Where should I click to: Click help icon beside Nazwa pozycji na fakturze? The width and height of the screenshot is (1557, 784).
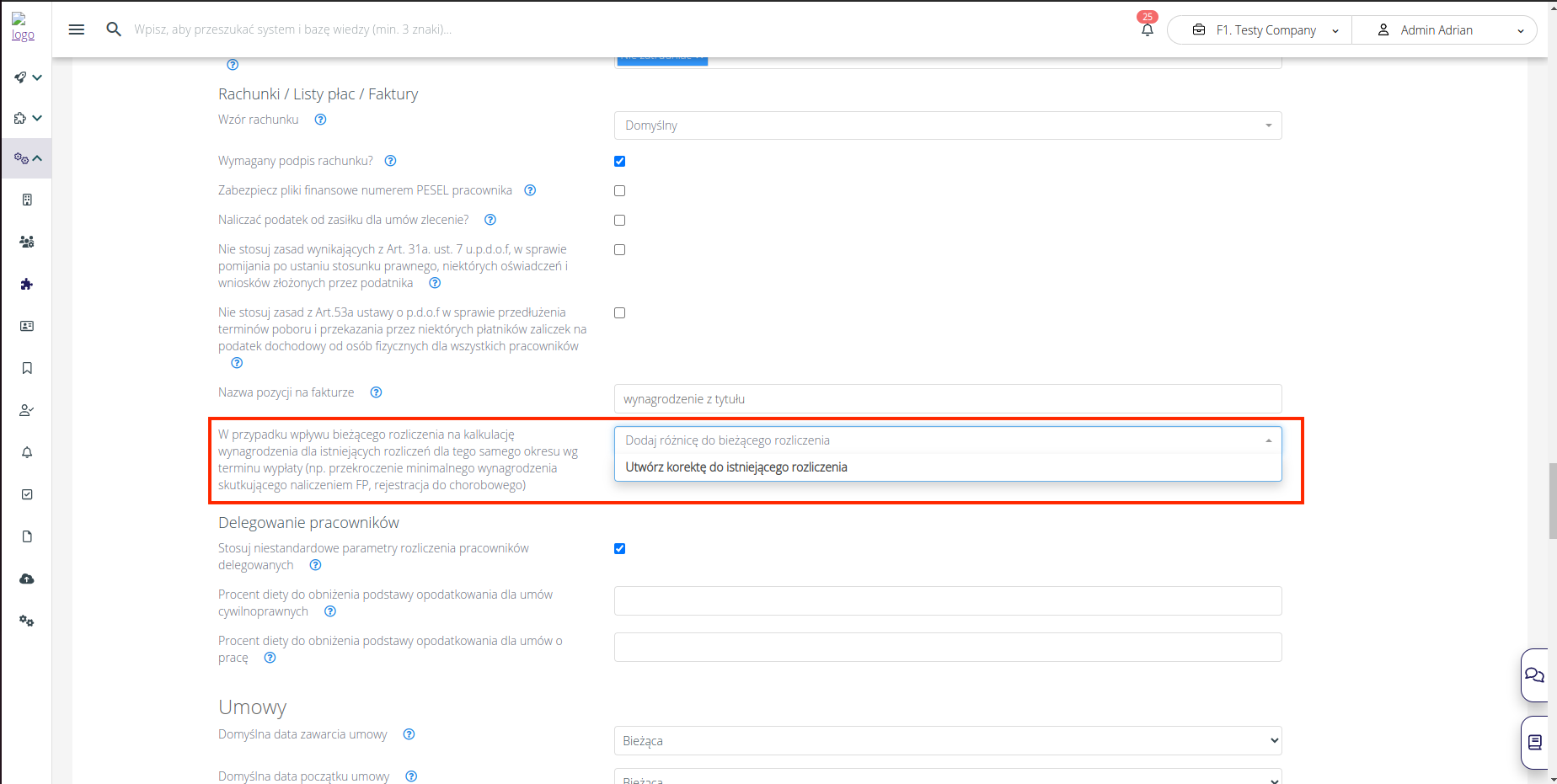377,392
